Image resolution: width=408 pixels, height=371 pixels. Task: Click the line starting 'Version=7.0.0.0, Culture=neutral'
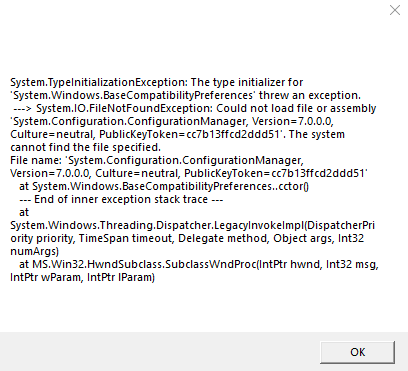pos(189,173)
